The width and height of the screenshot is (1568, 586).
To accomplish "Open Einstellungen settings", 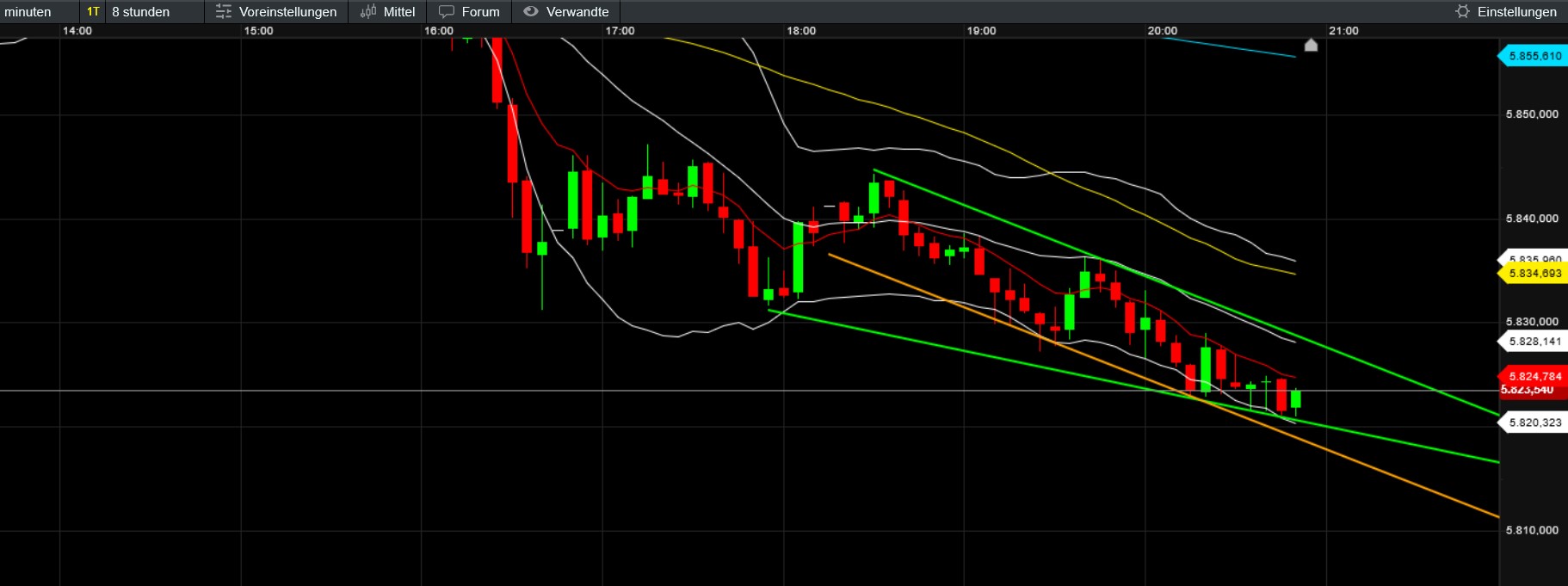I will pos(1516,11).
